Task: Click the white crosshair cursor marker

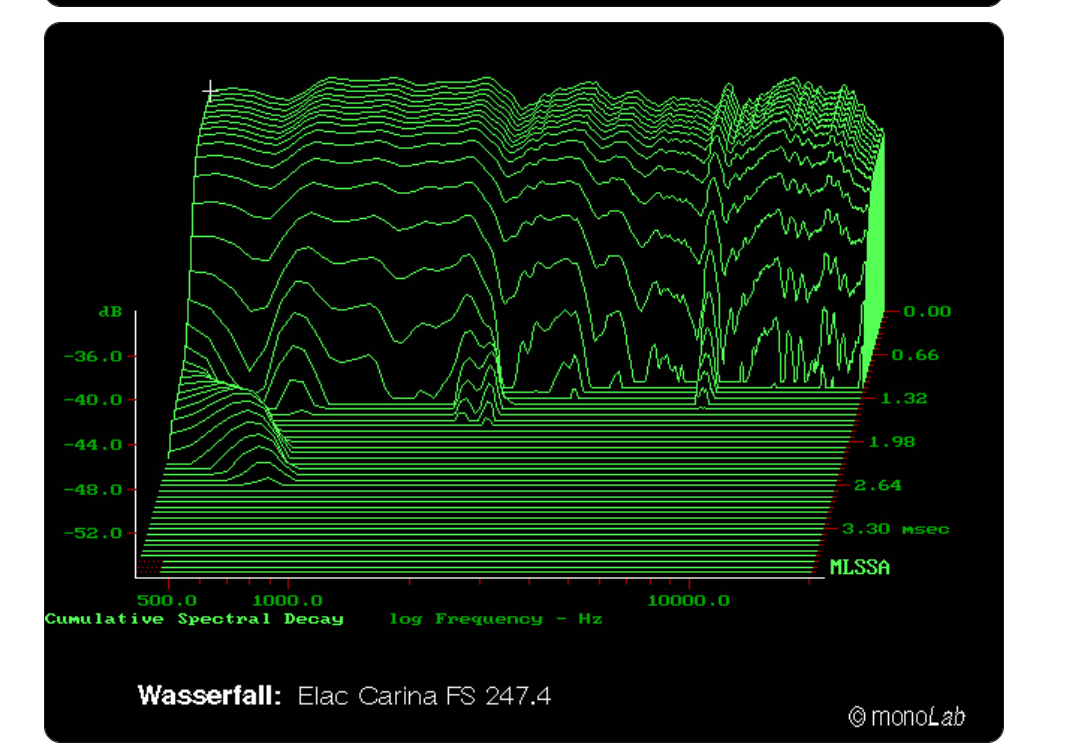Action: click(x=210, y=91)
